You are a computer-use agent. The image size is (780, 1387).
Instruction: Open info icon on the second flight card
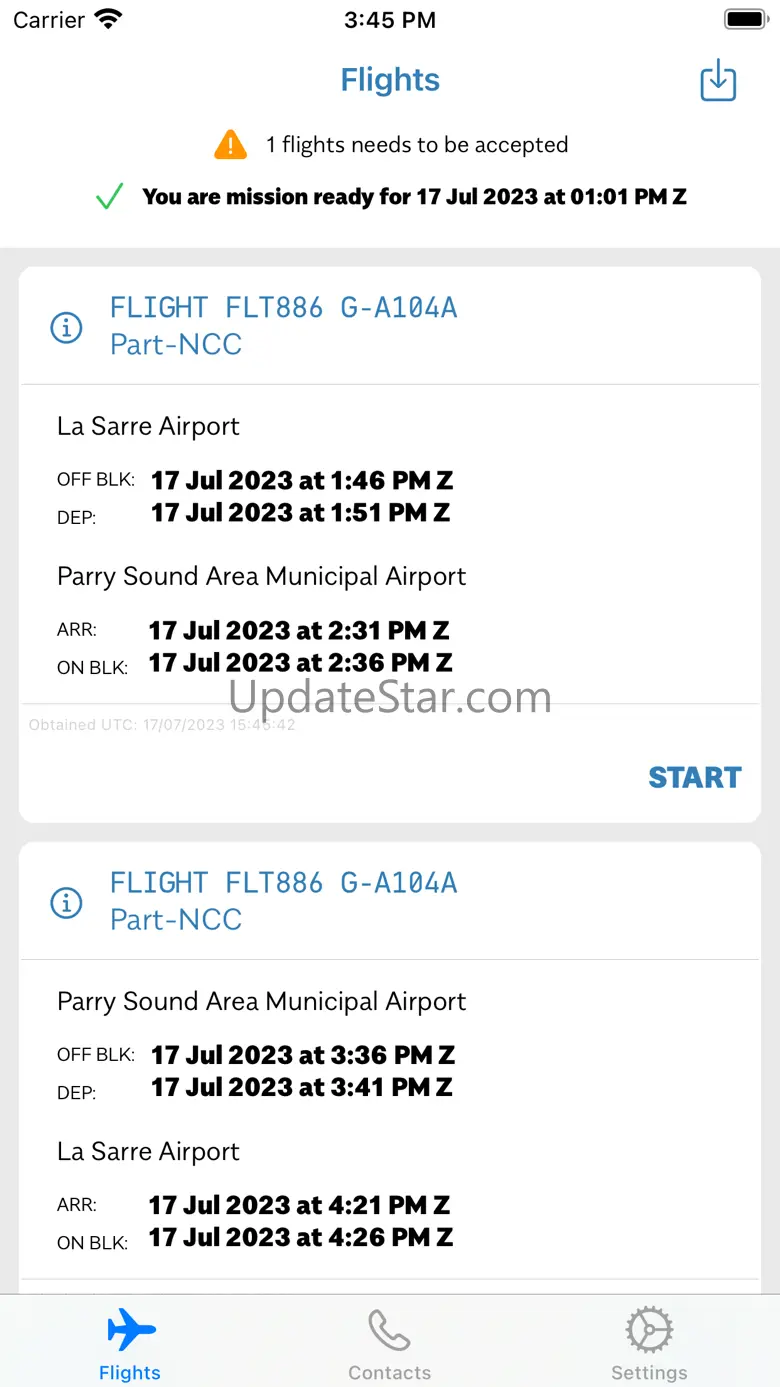click(66, 902)
